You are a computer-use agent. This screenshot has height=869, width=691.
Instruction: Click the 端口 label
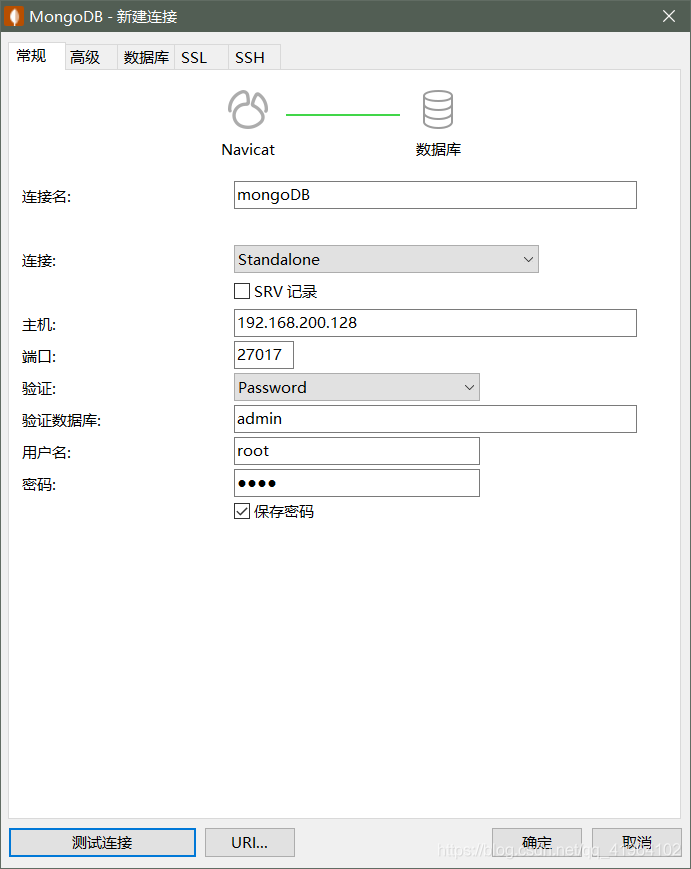tap(39, 357)
